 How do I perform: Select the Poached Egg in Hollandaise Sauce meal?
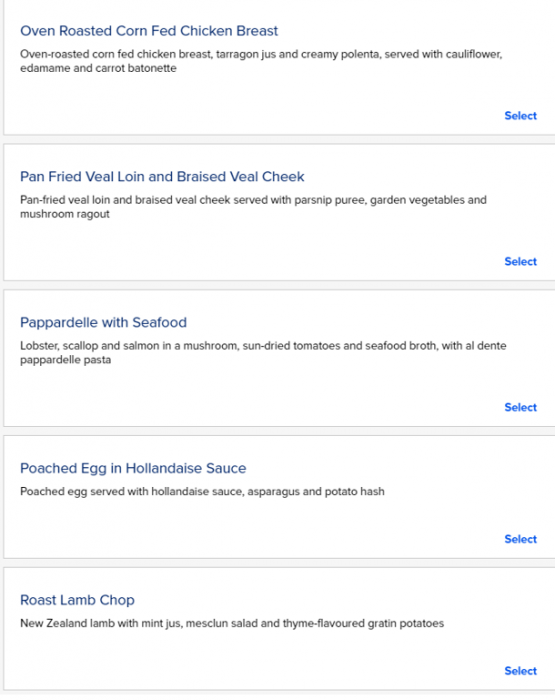click(x=520, y=539)
